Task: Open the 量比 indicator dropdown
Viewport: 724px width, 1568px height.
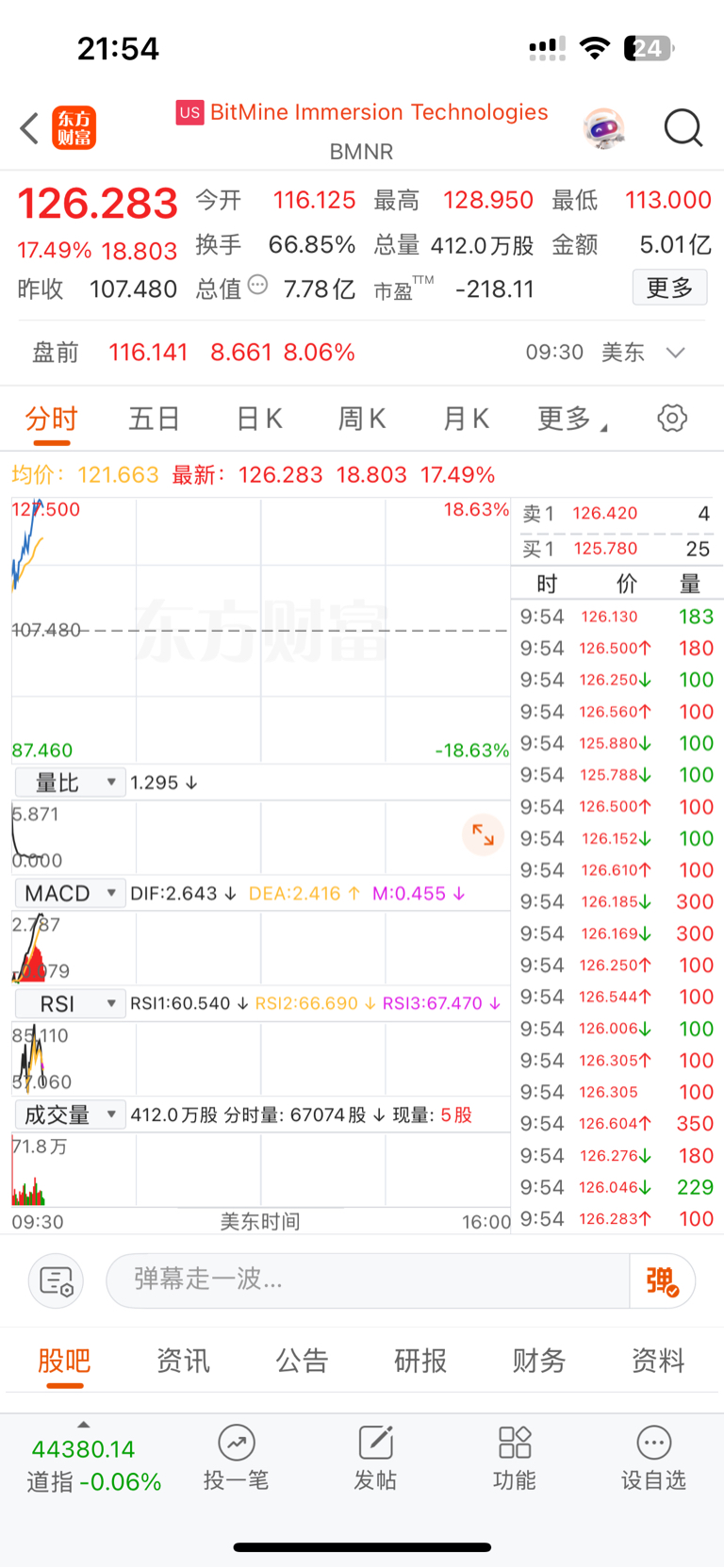Action: [71, 783]
